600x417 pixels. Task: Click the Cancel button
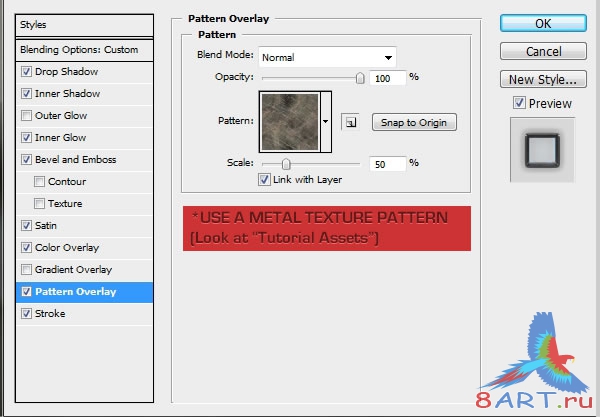click(x=543, y=51)
